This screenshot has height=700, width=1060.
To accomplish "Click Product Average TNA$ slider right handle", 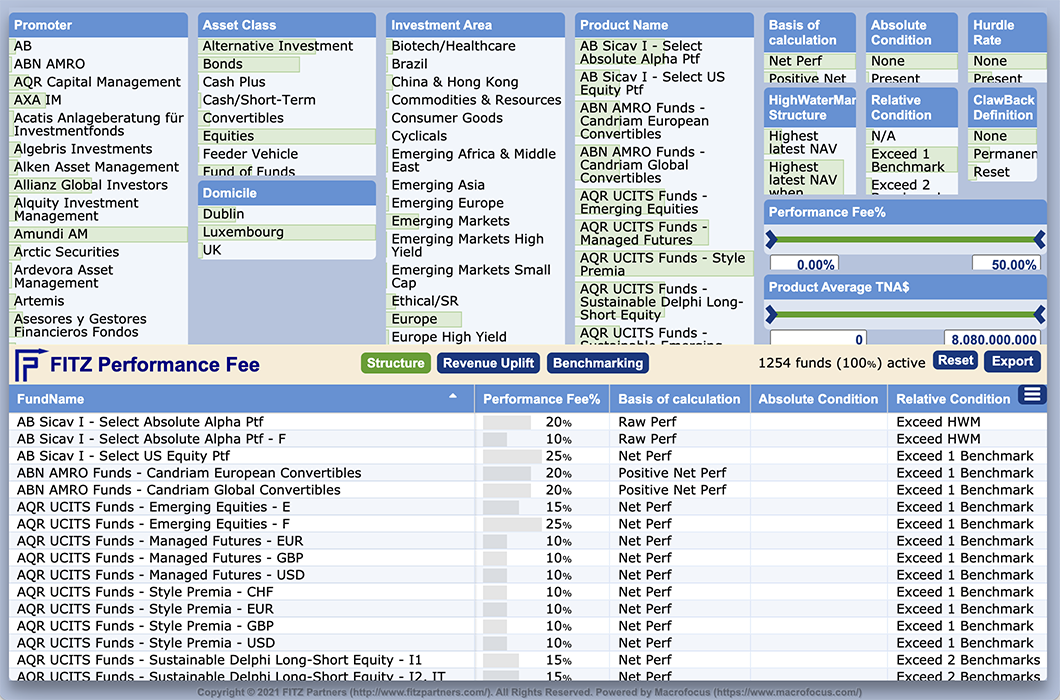I will point(1039,314).
